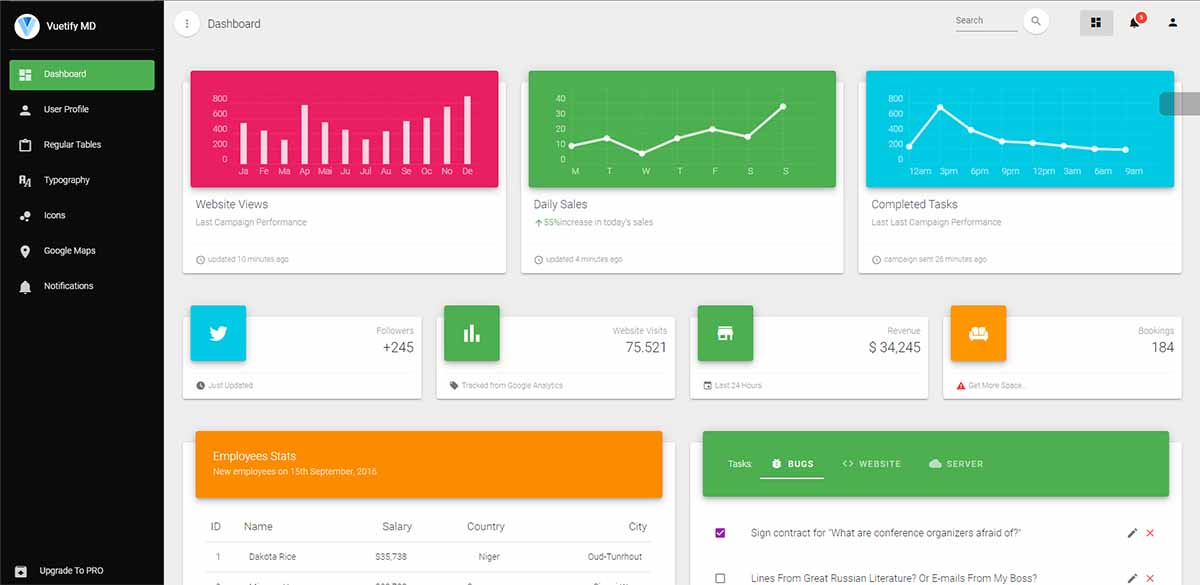
Task: Click the dashboard grid toggle in the top bar
Action: (x=1096, y=22)
